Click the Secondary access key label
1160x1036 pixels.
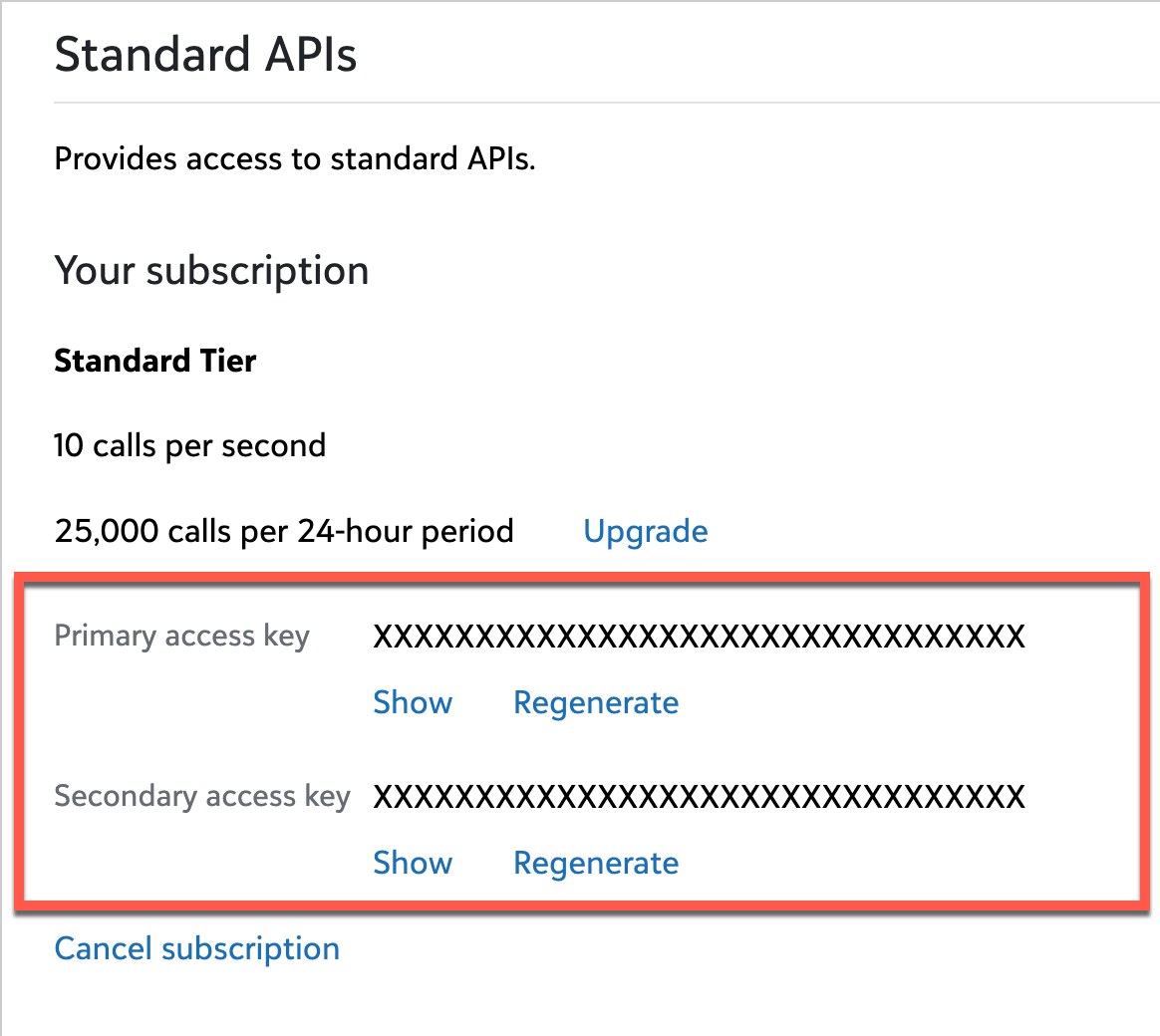pyautogui.click(x=202, y=797)
